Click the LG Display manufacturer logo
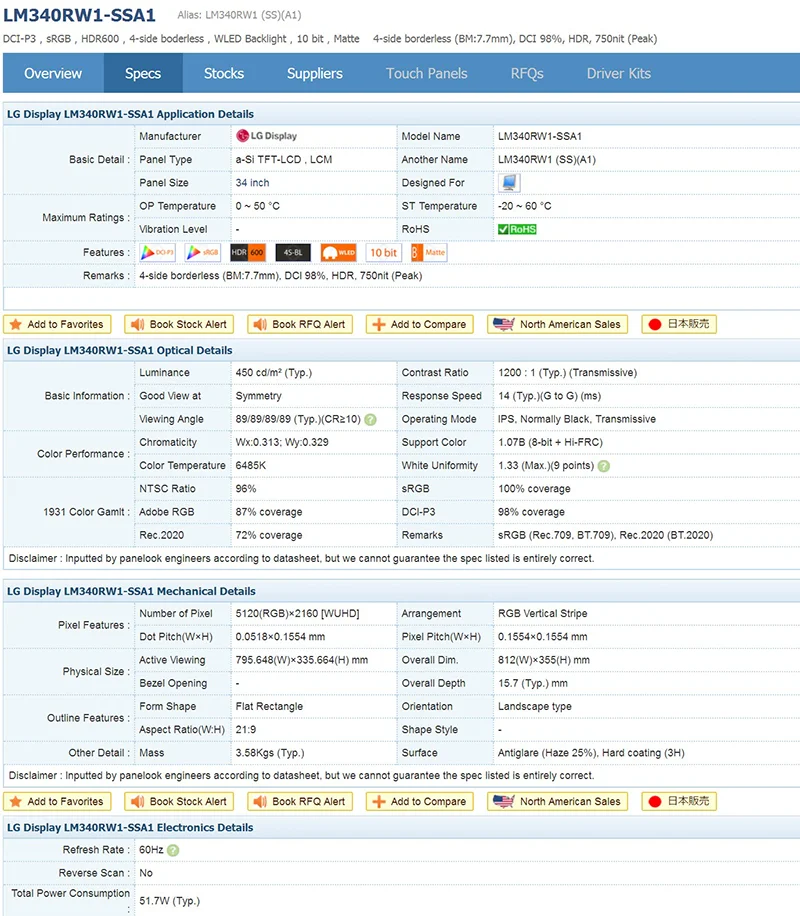 [266, 136]
